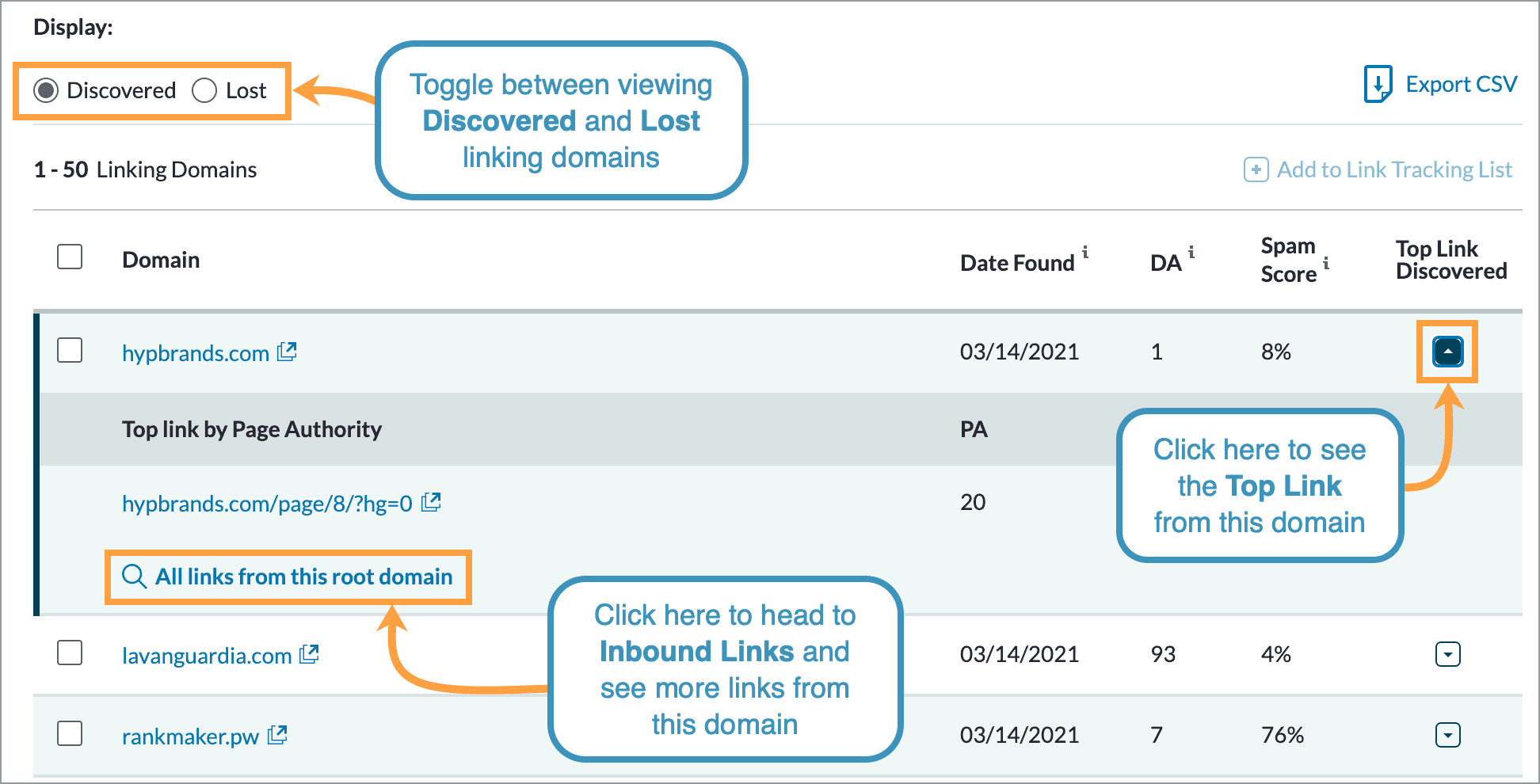This screenshot has width=1540, height=784.
Task: Open lavanguardia.com via its external link icon
Action: tap(309, 654)
